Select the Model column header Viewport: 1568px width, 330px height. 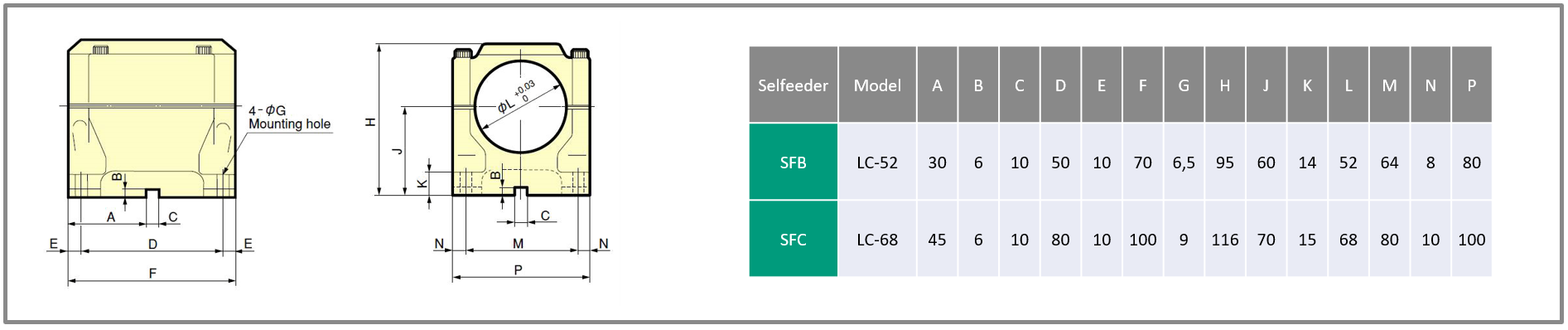(877, 85)
